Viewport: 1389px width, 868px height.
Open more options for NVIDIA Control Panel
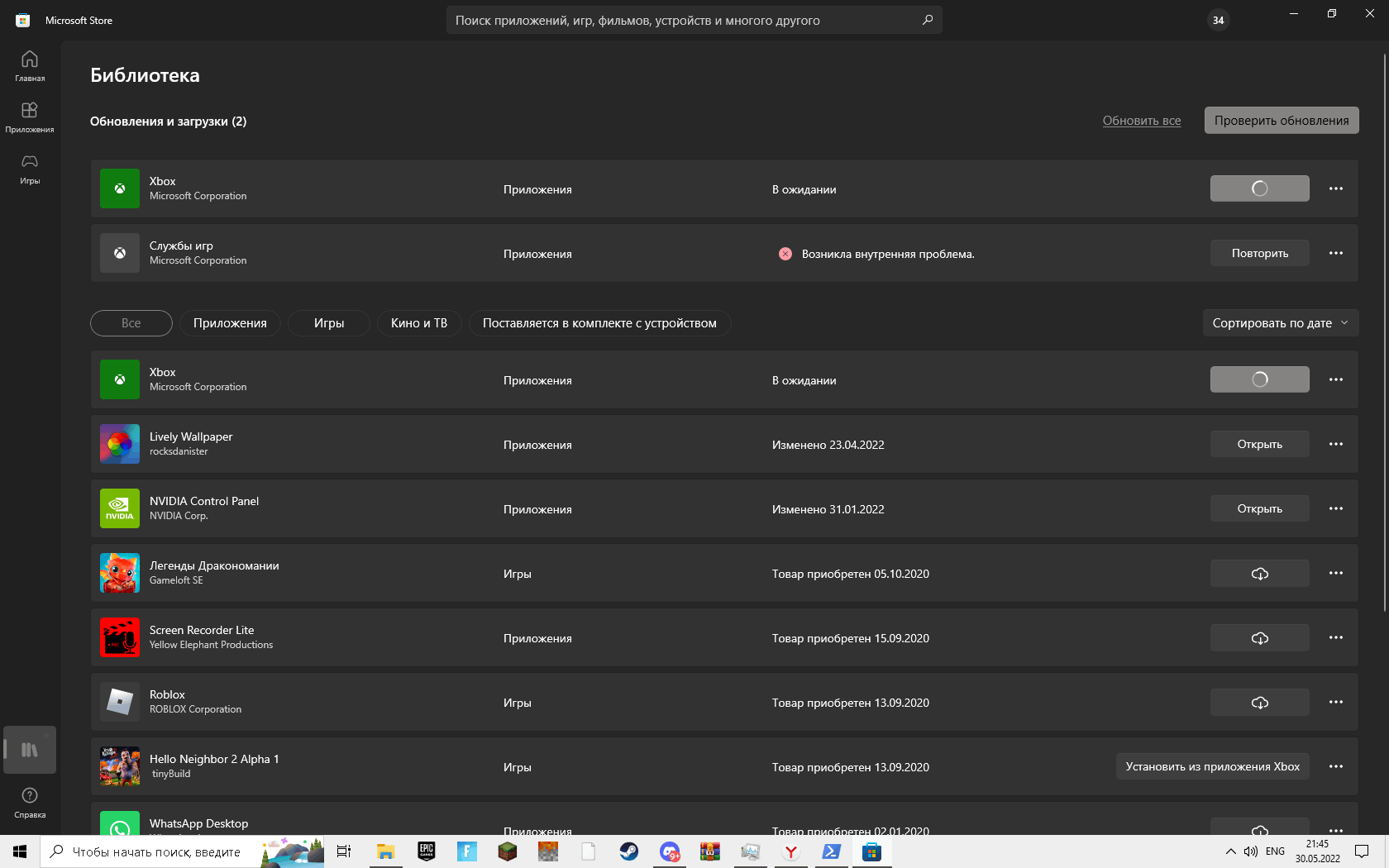point(1336,508)
